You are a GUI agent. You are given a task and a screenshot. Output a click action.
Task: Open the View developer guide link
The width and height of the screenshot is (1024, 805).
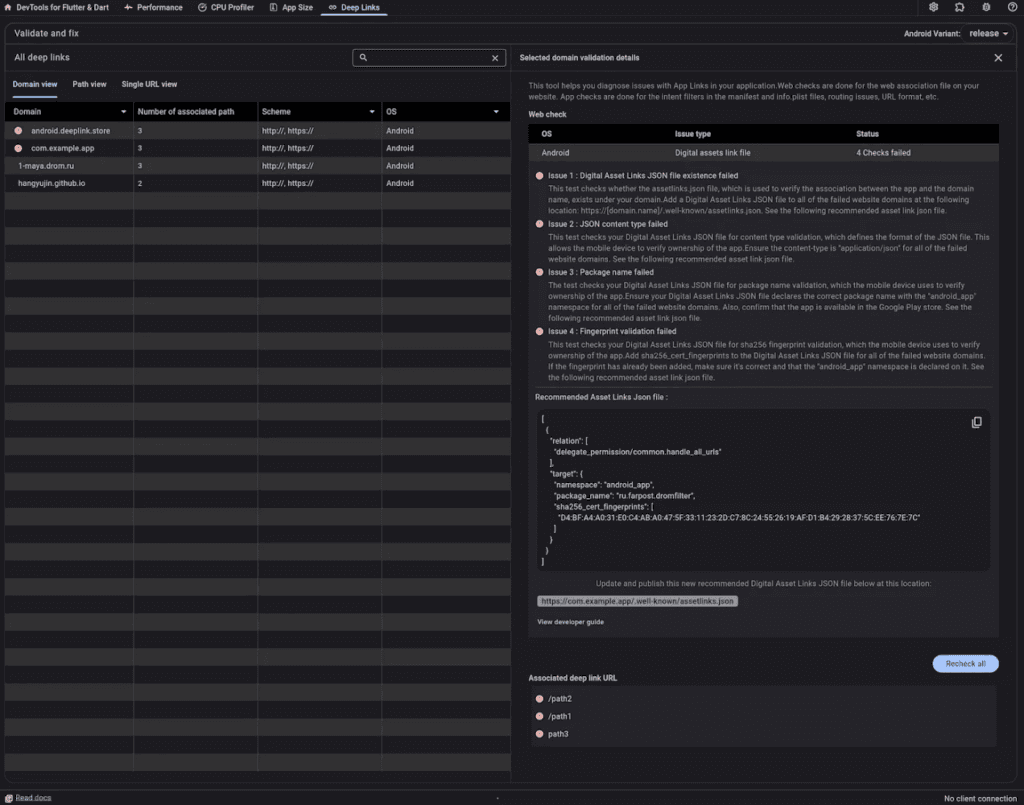click(570, 622)
